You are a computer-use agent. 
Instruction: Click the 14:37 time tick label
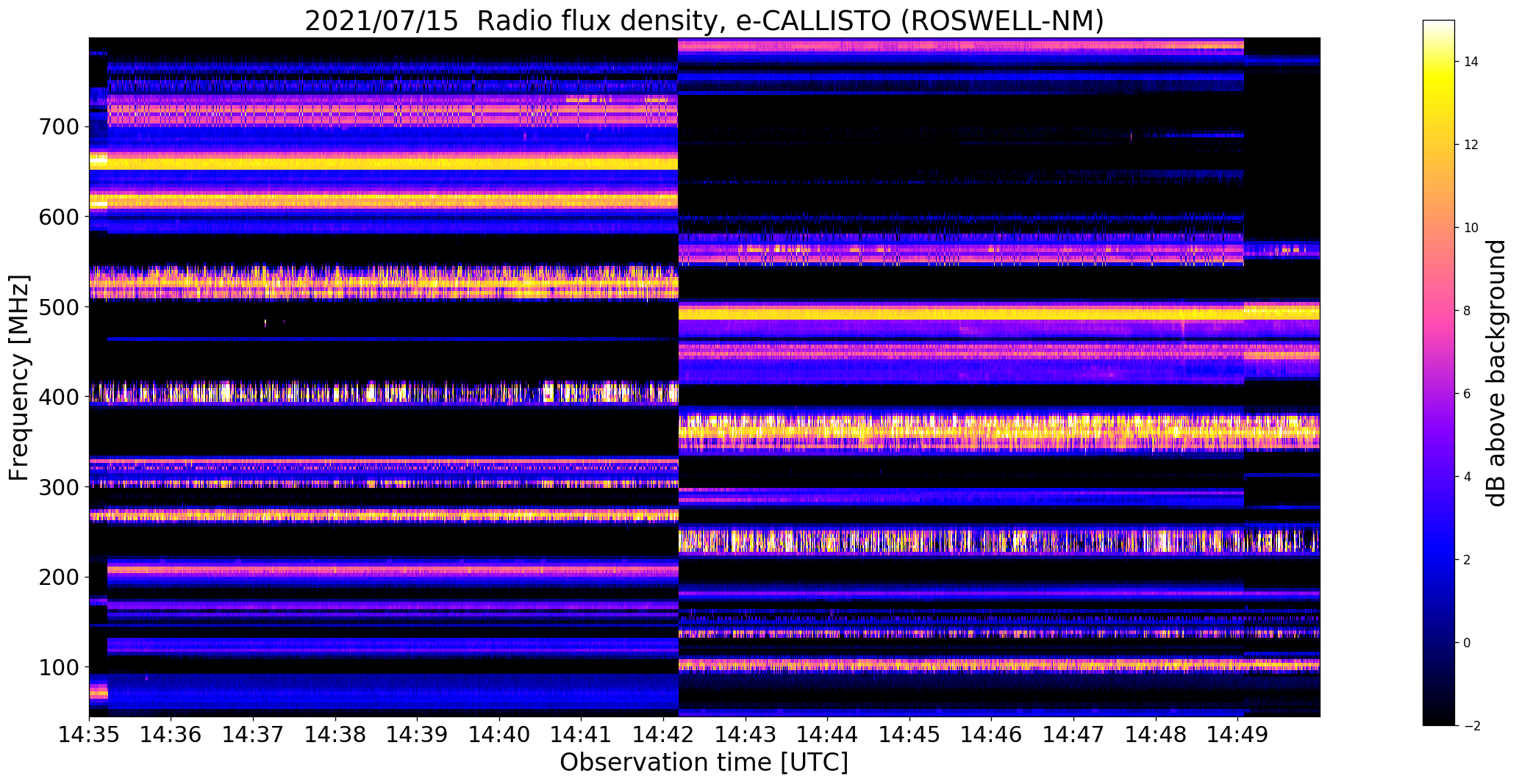pos(253,735)
